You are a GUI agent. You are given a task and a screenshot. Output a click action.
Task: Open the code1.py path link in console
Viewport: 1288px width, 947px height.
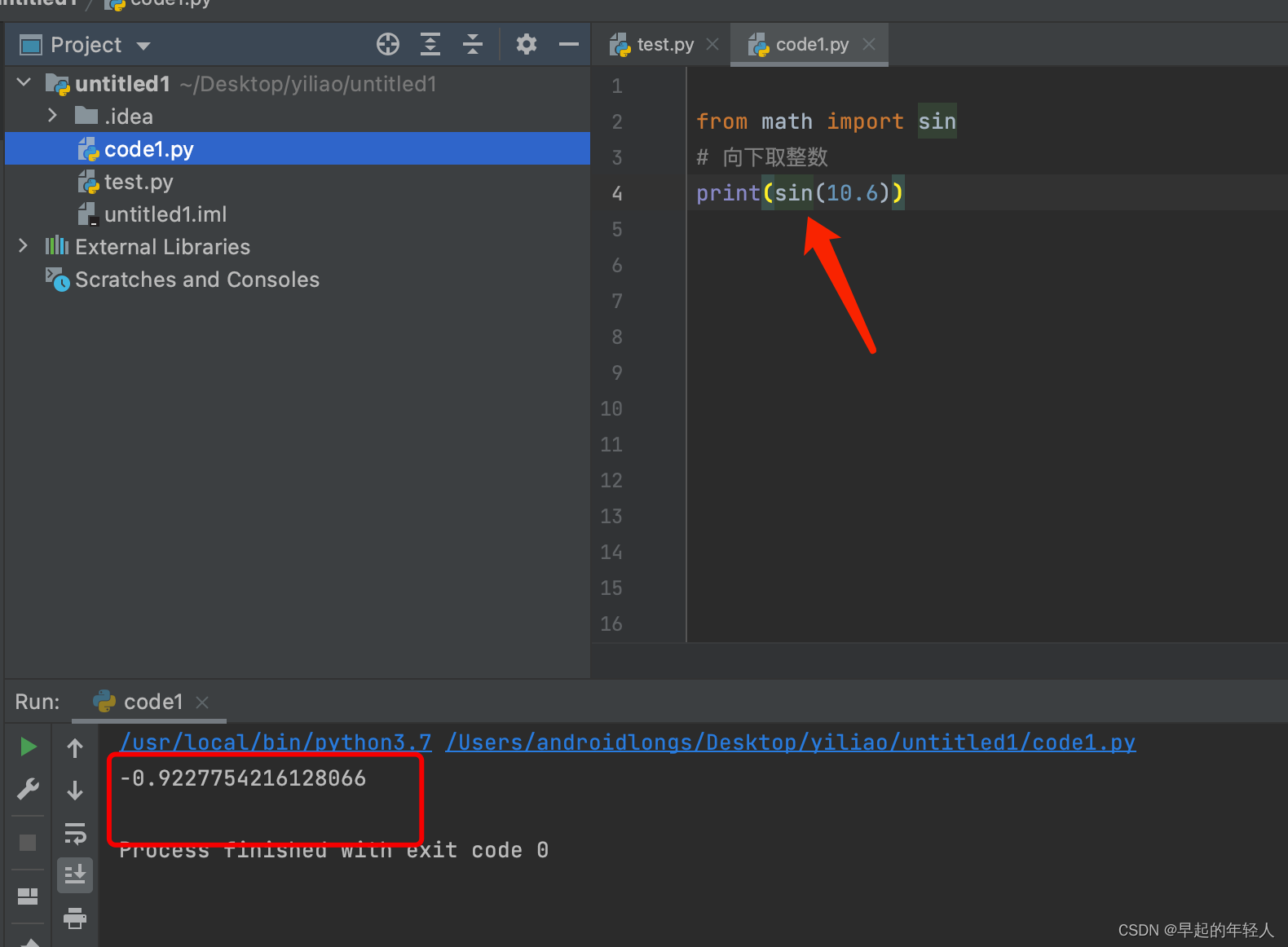click(791, 742)
